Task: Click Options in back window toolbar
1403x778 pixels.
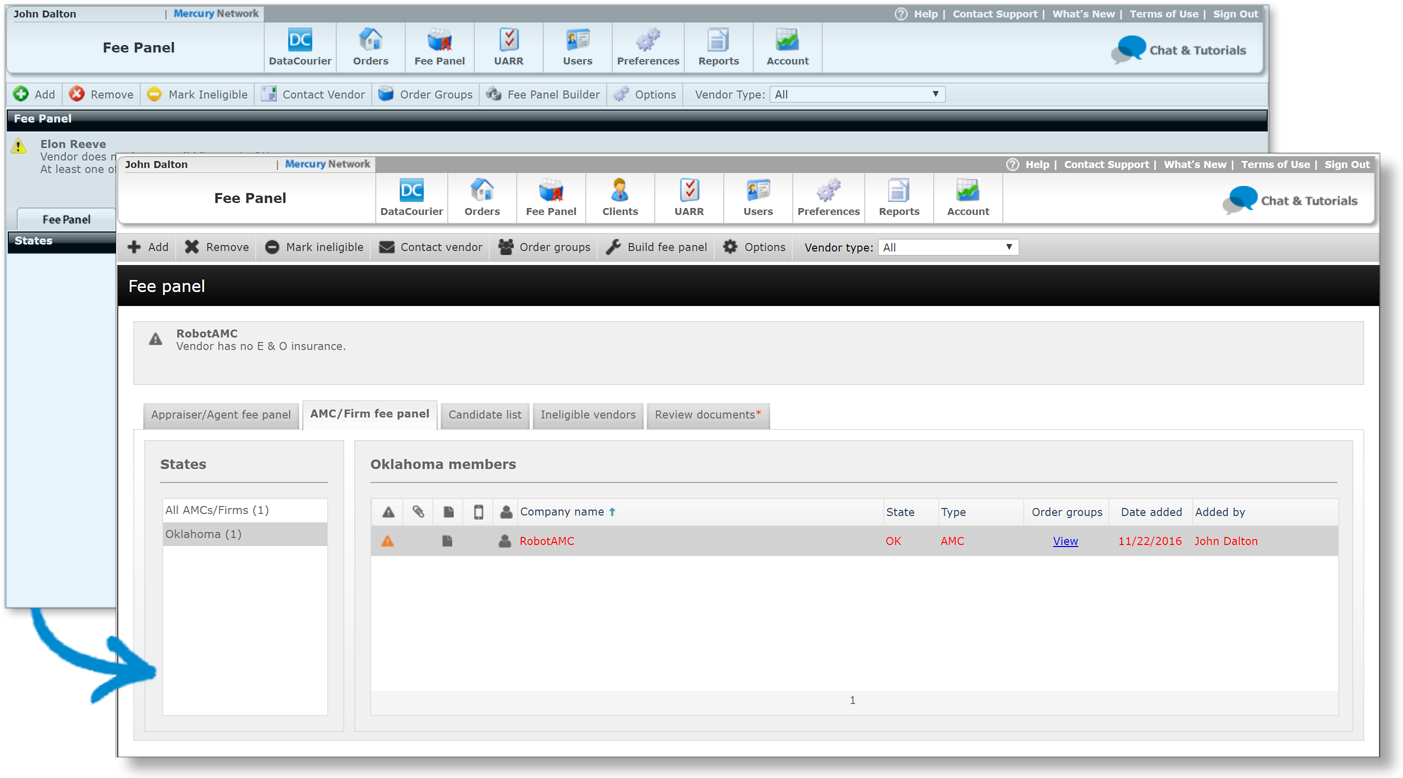Action: 645,94
